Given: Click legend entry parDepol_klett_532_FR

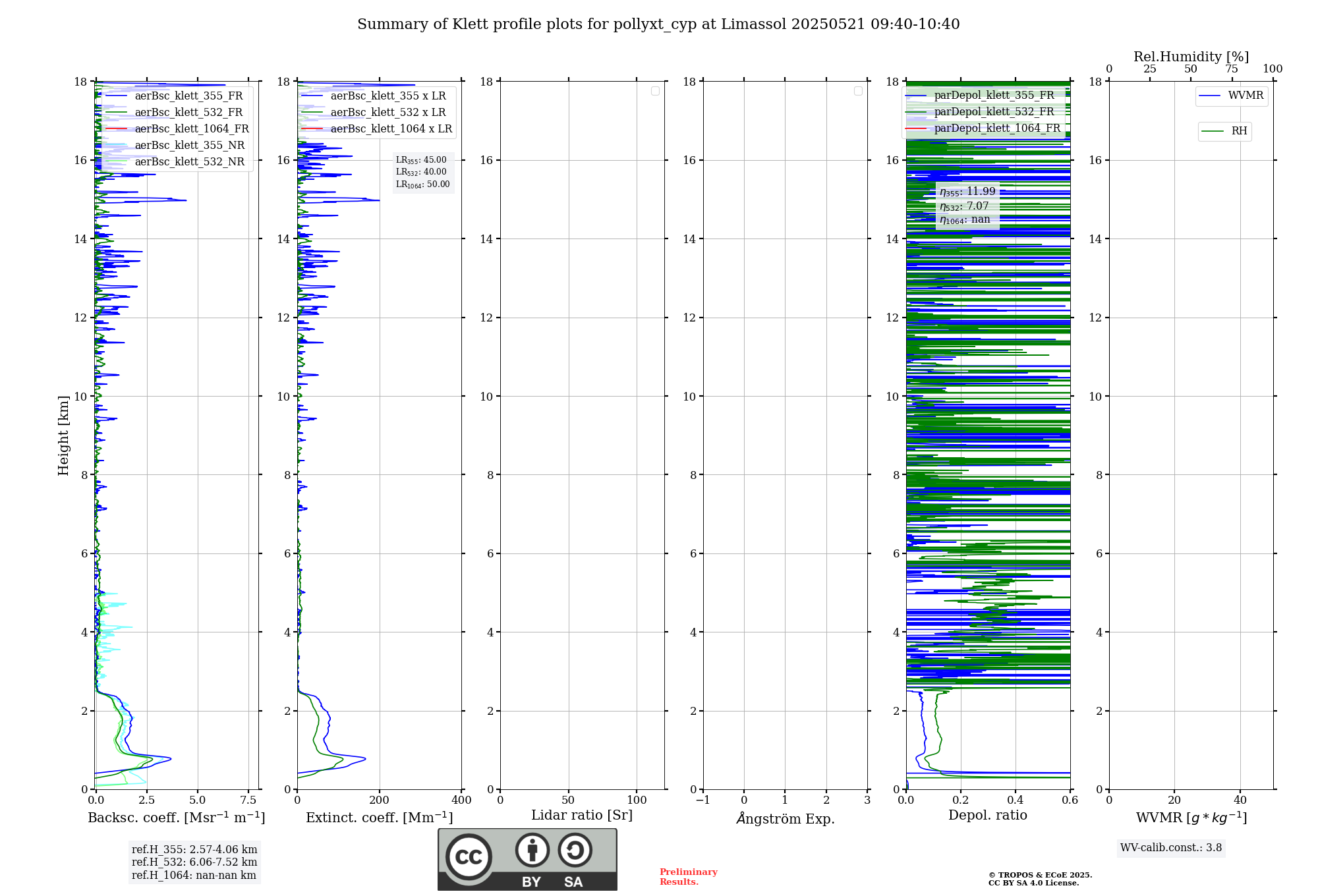Looking at the screenshot, I should tap(994, 111).
